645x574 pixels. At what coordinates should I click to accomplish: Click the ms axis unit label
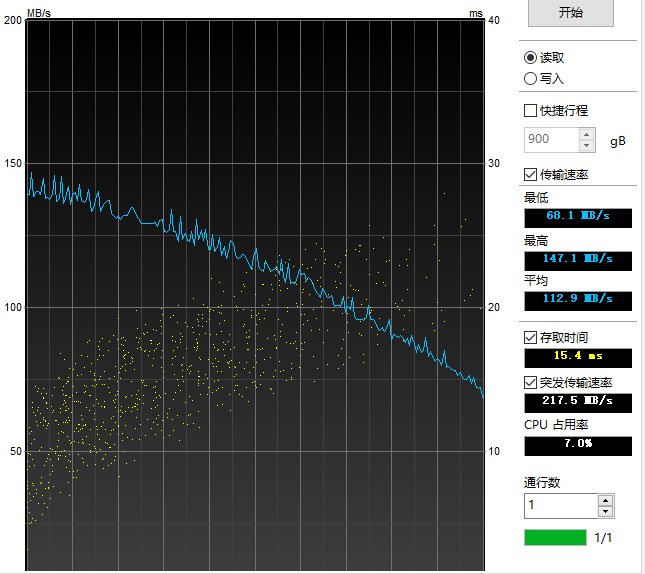476,14
